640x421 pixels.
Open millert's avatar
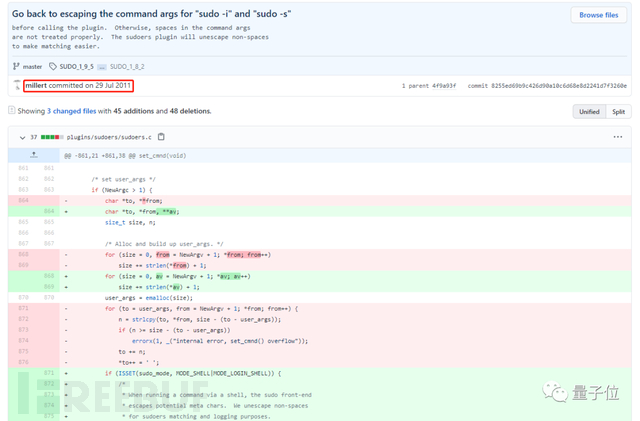[17, 85]
